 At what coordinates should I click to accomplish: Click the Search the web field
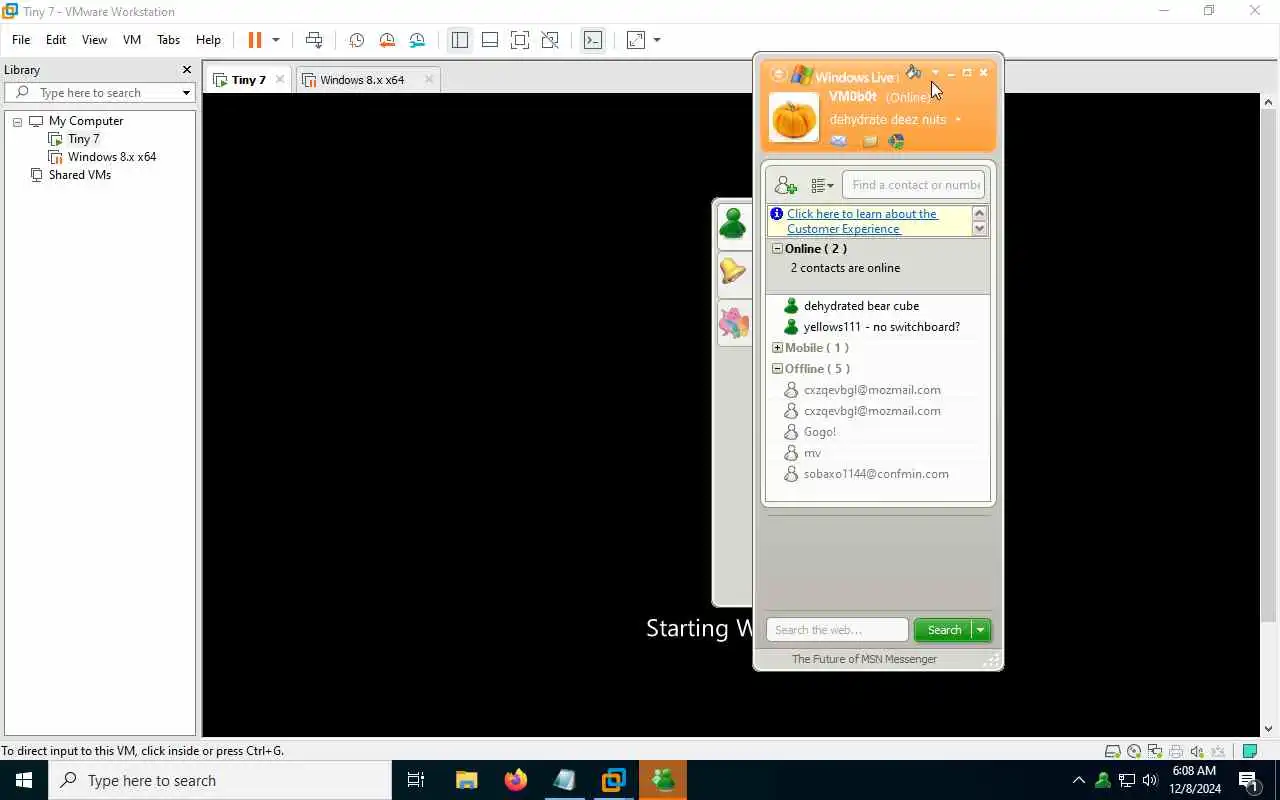[837, 630]
